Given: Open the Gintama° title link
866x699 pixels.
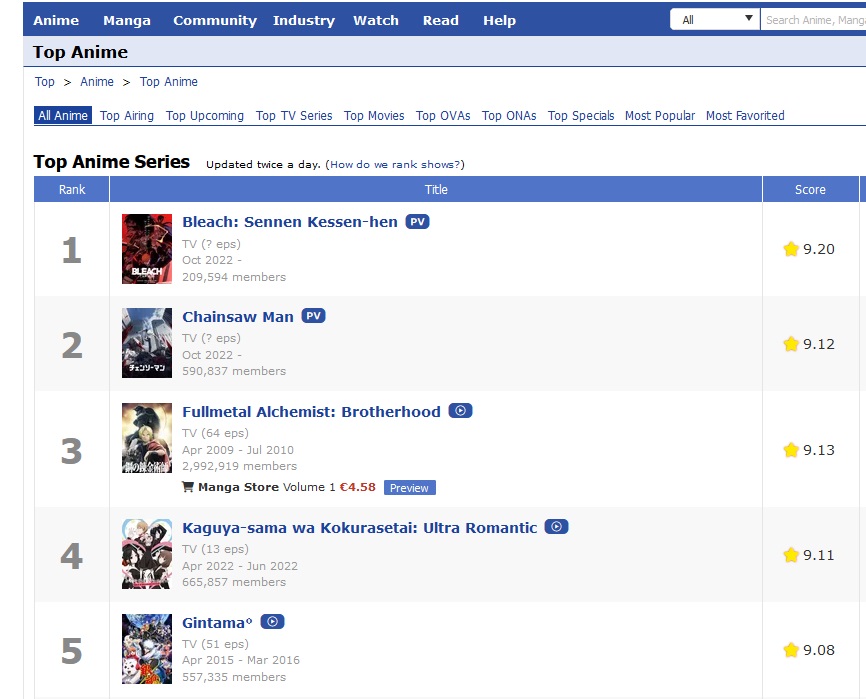Looking at the screenshot, I should [217, 623].
